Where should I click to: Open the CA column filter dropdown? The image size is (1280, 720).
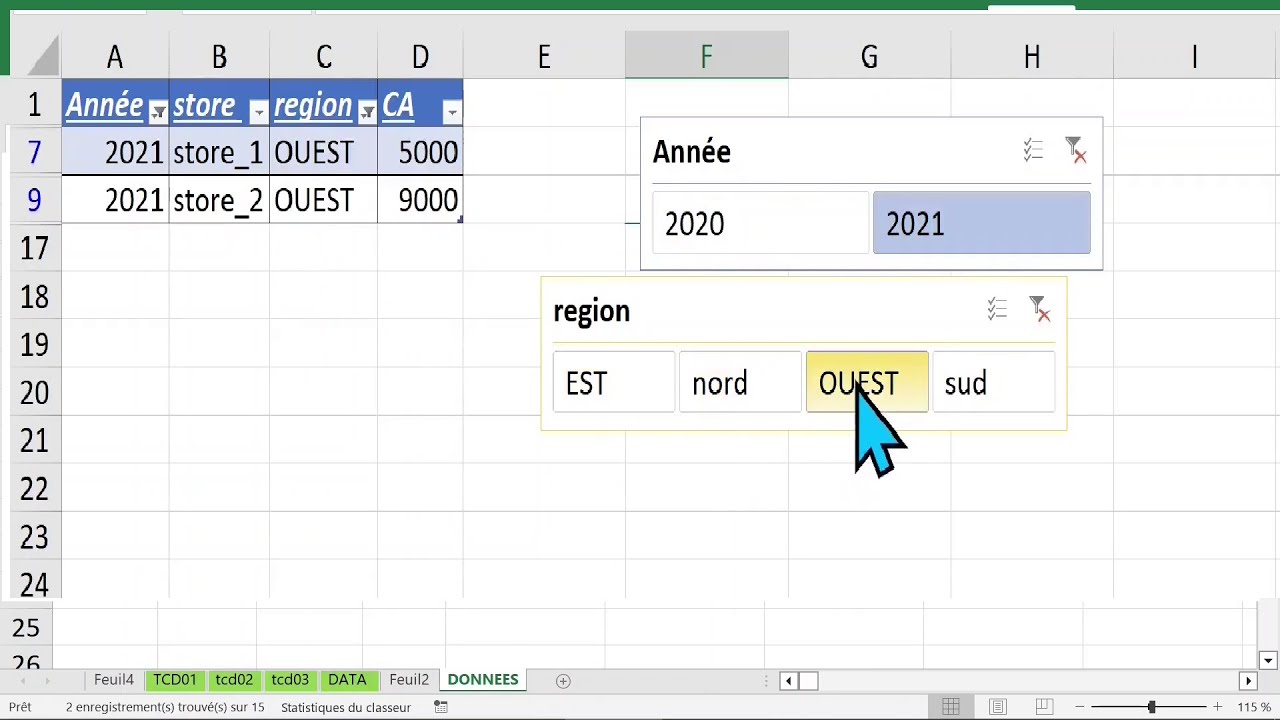coord(452,112)
